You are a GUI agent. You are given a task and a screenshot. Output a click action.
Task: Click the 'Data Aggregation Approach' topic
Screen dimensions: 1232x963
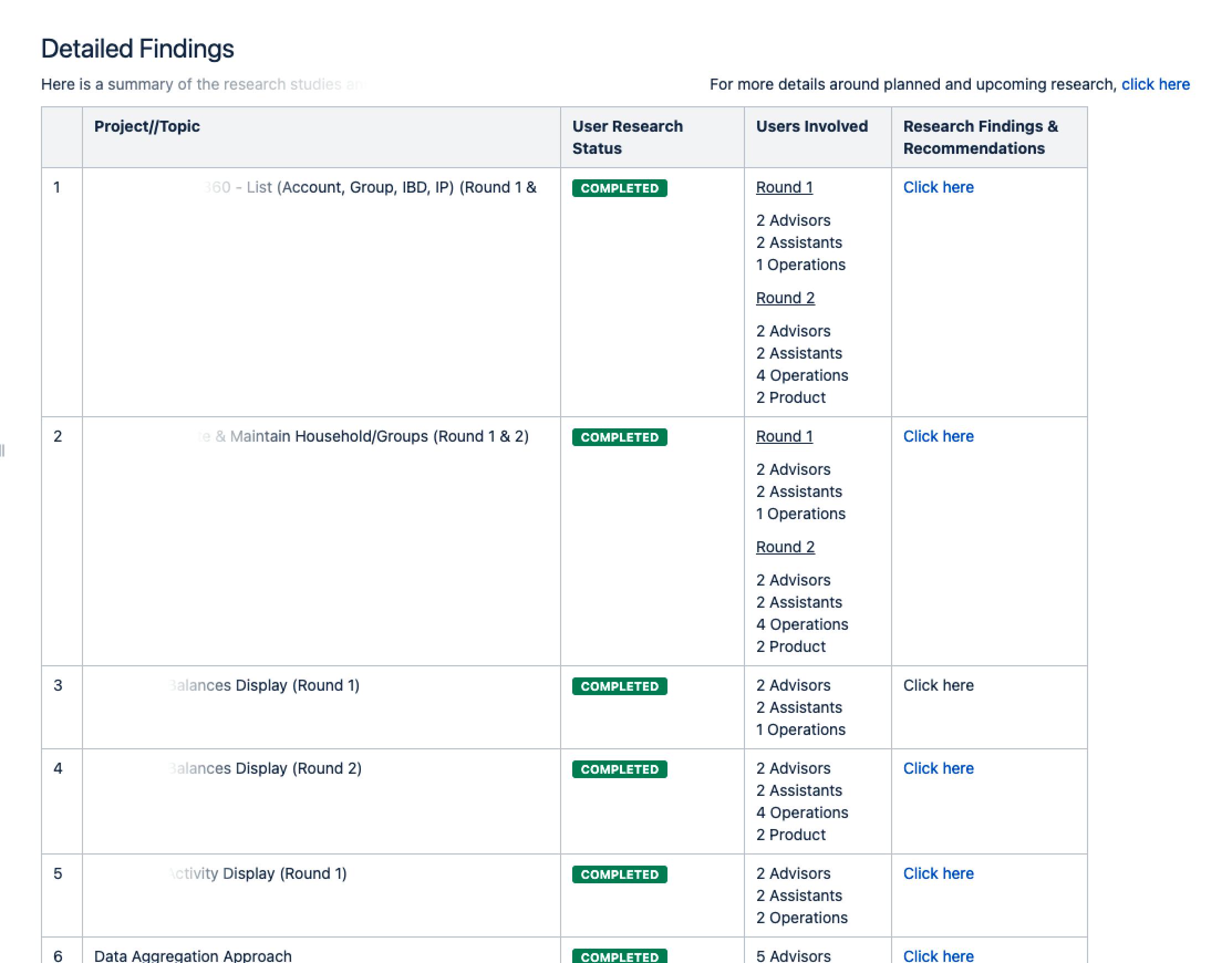193,955
